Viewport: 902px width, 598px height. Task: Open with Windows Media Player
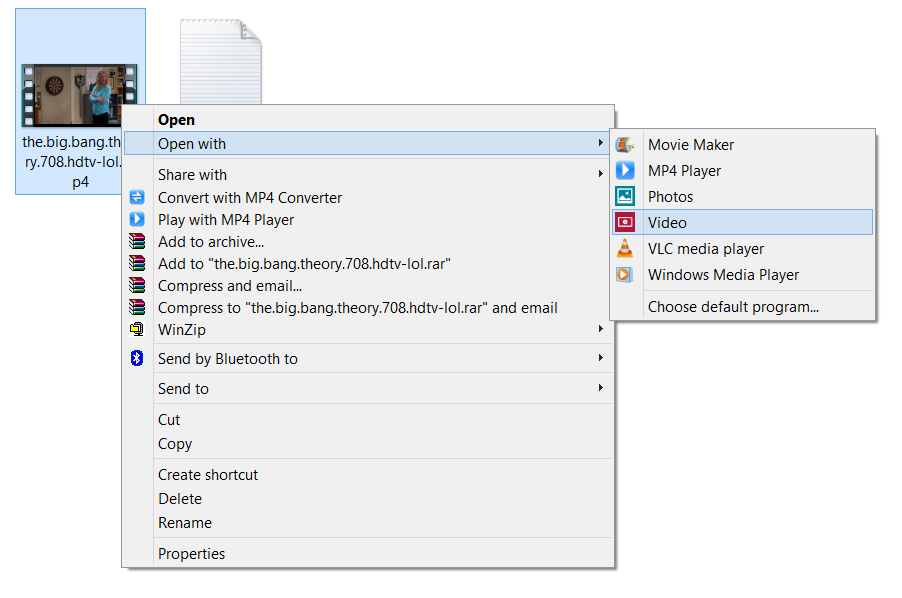(743, 275)
